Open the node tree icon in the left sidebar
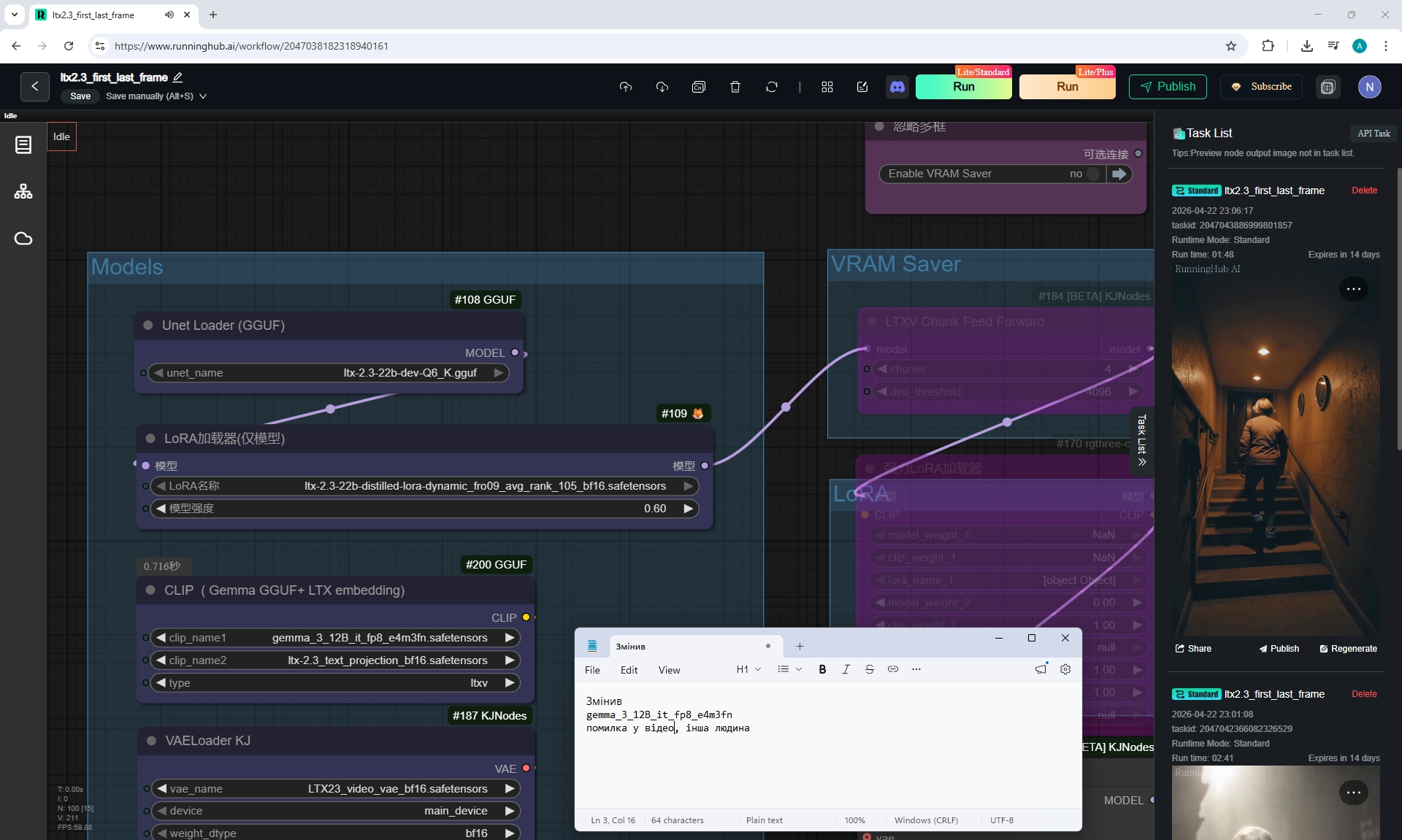This screenshot has width=1402, height=840. click(x=23, y=192)
